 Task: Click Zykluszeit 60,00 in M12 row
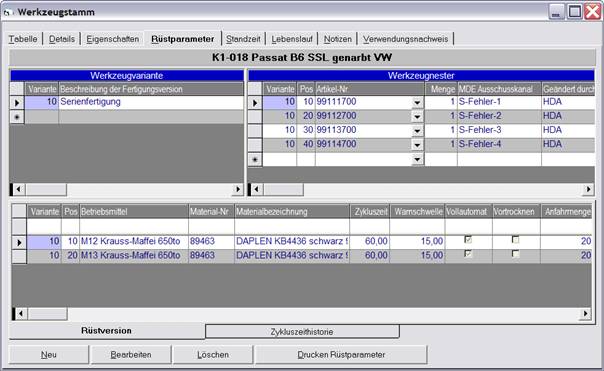370,242
